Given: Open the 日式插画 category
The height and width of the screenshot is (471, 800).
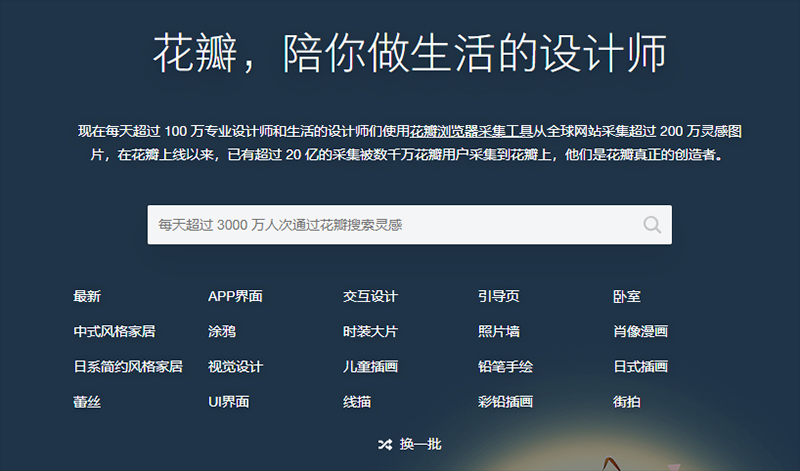Looking at the screenshot, I should tap(640, 366).
